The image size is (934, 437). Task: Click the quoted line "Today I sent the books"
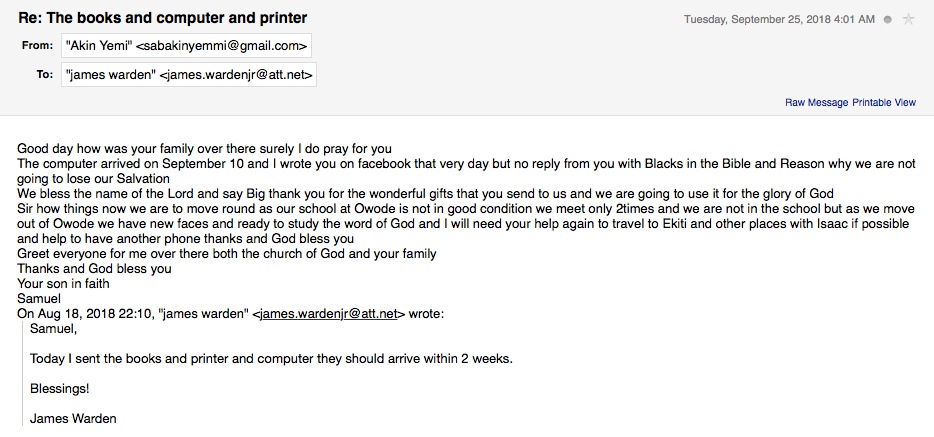[x=272, y=358]
